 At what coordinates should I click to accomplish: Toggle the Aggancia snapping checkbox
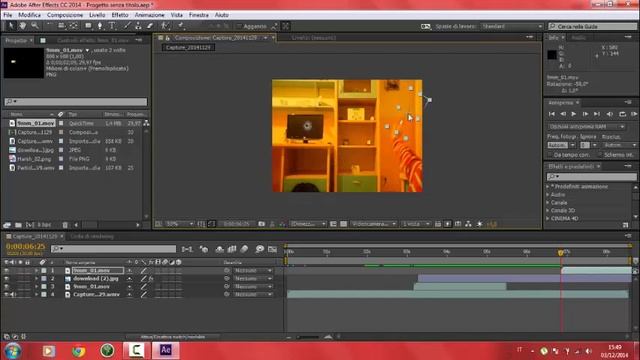pos(239,26)
